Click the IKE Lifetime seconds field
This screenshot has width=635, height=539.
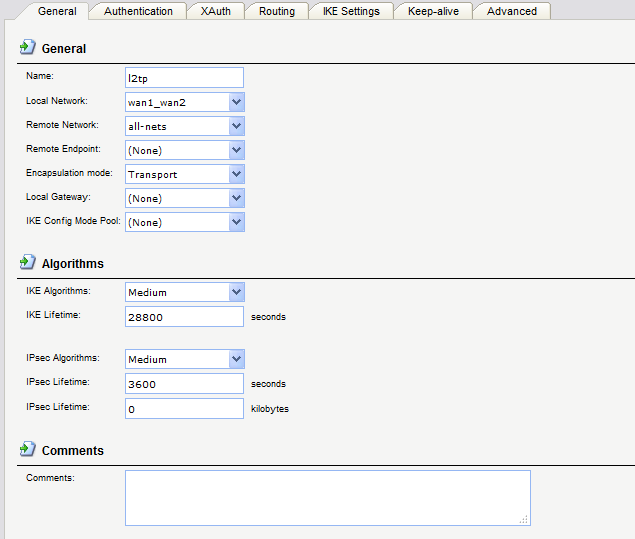184,317
